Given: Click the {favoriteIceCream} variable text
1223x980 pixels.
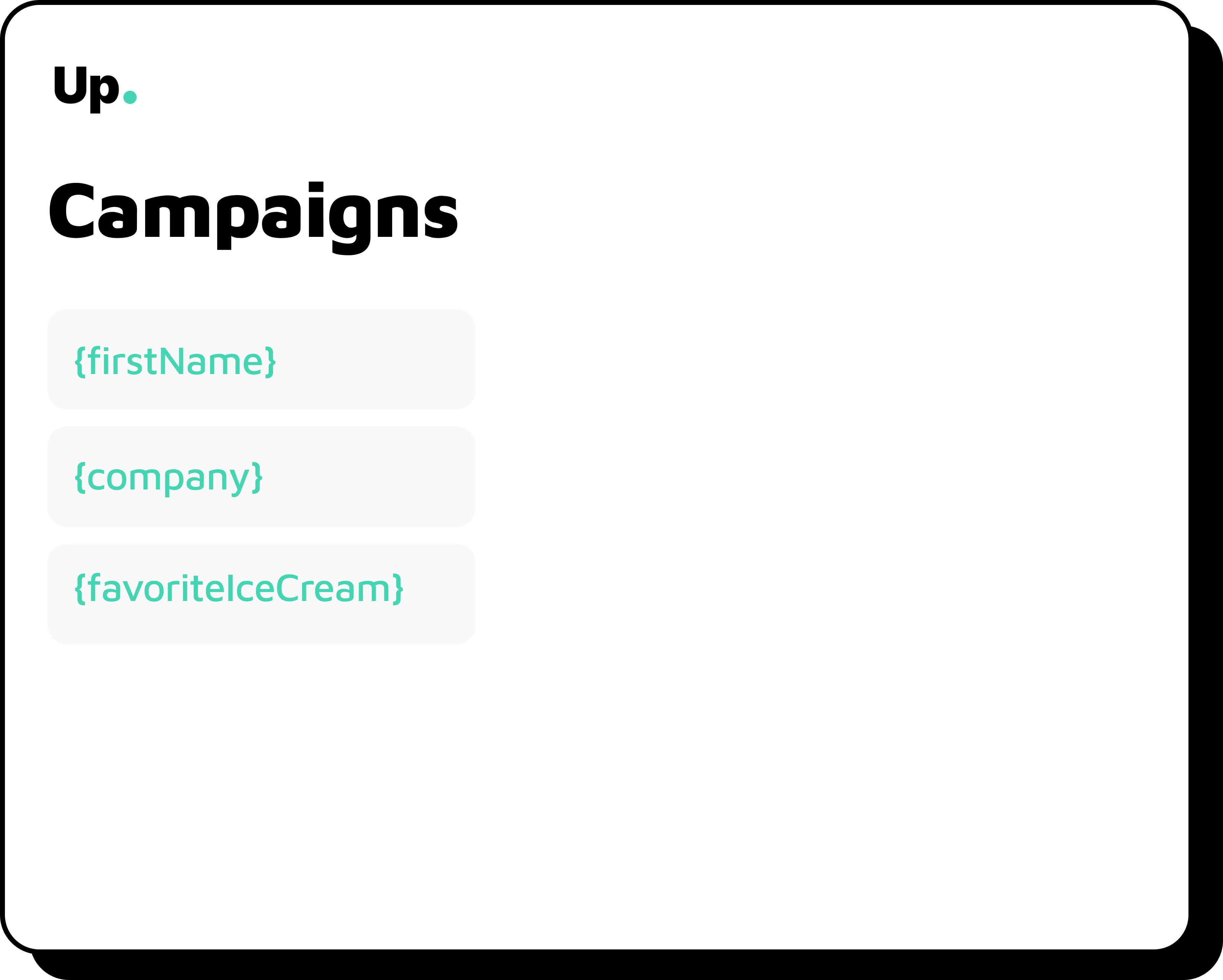Looking at the screenshot, I should click(x=239, y=589).
